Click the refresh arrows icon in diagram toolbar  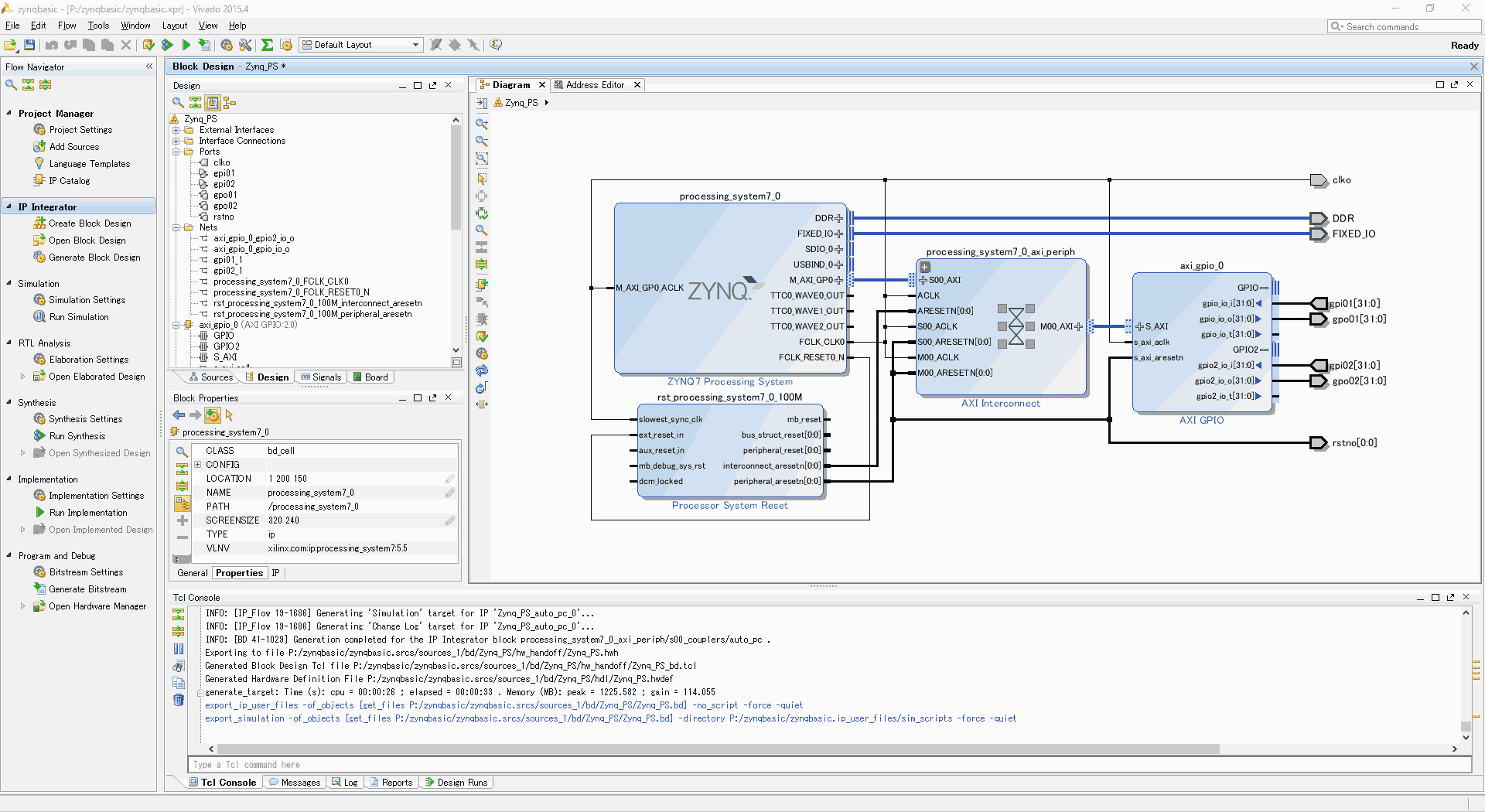pos(481,370)
